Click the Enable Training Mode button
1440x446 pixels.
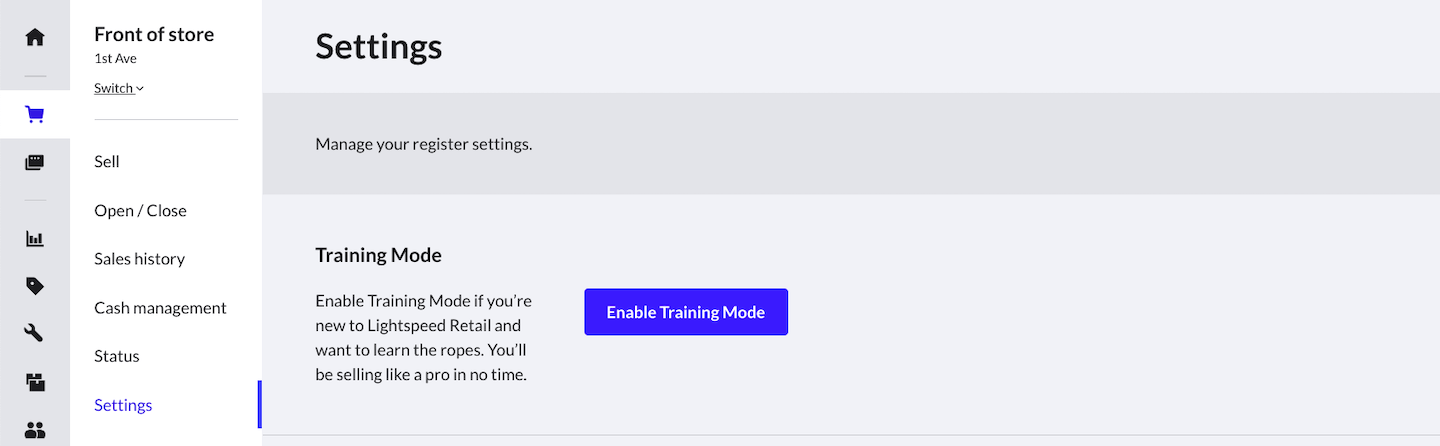[686, 312]
